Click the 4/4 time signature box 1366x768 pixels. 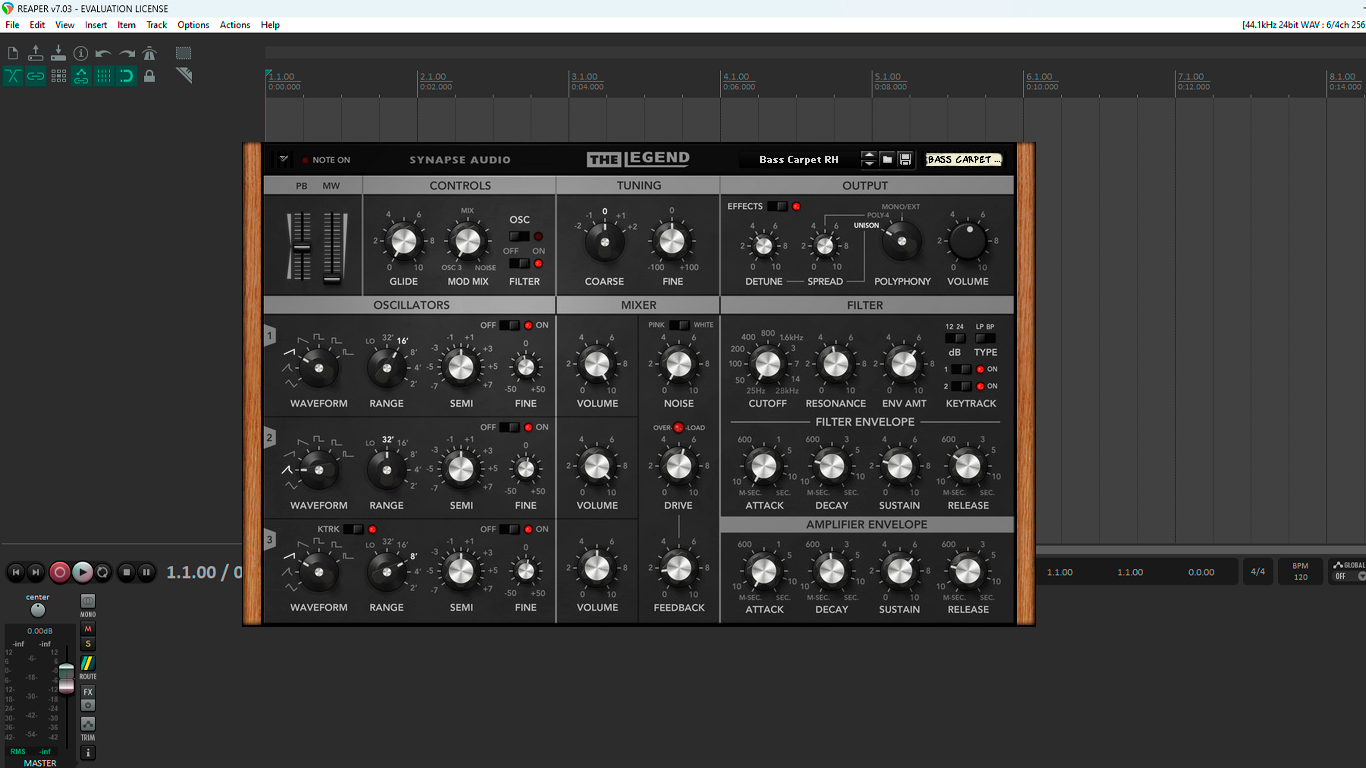tap(1258, 572)
